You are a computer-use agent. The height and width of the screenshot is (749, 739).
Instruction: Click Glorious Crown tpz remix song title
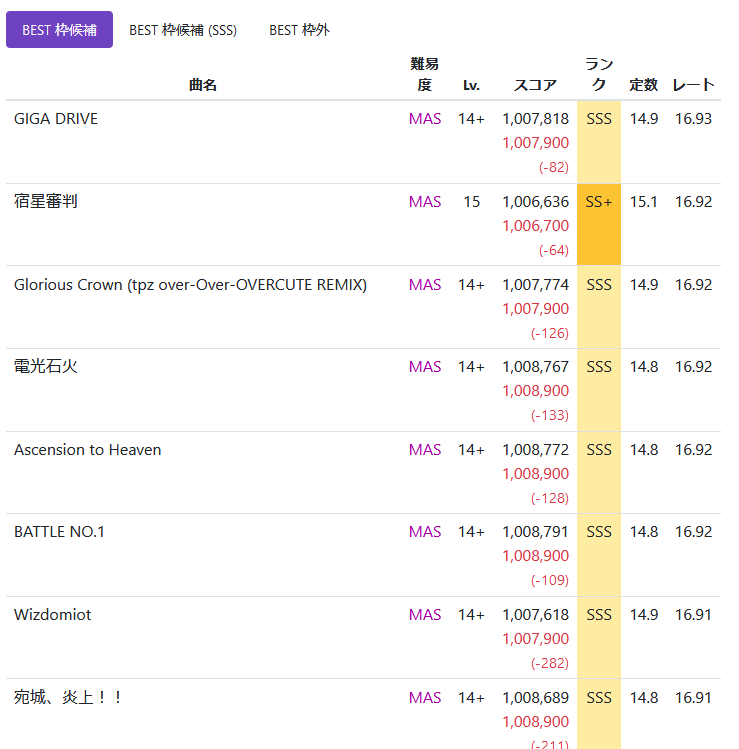coord(190,285)
